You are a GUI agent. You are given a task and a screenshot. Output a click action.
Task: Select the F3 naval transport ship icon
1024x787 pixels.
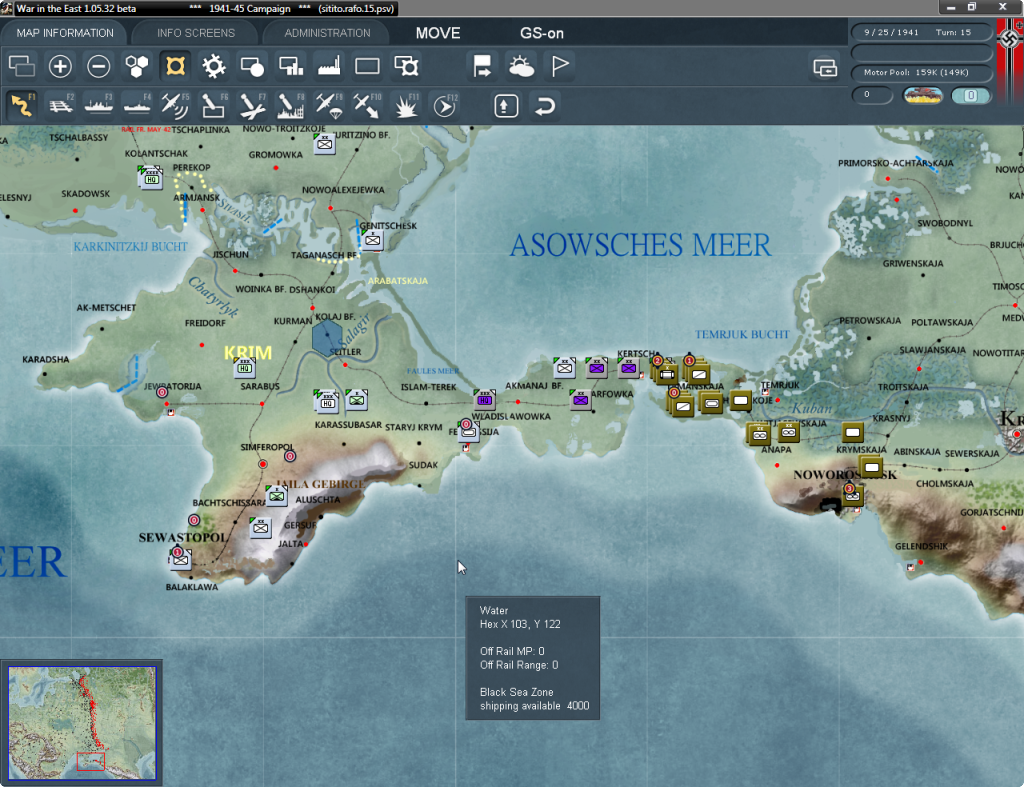tap(99, 106)
